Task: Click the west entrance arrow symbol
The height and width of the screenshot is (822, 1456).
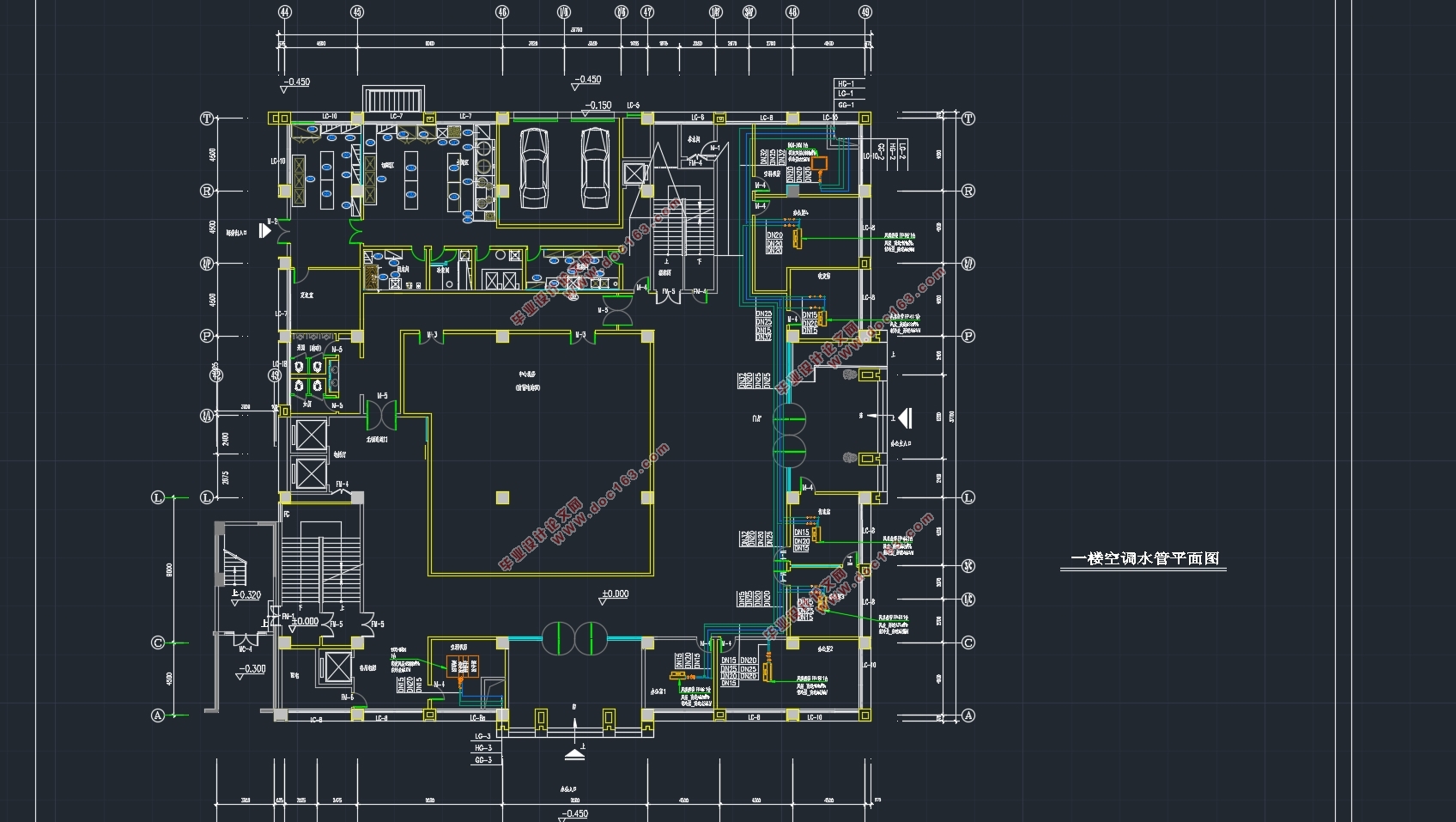Action: [x=265, y=230]
